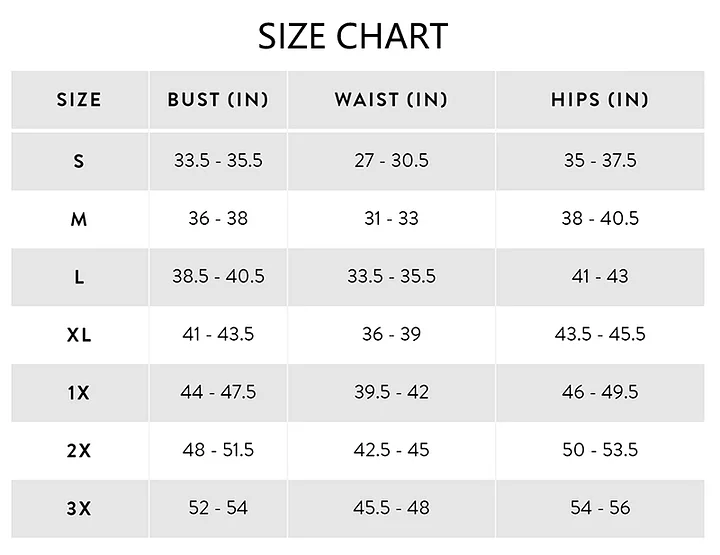The image size is (720, 555).
Task: Select hips value 50 - 53.5
Action: click(600, 449)
